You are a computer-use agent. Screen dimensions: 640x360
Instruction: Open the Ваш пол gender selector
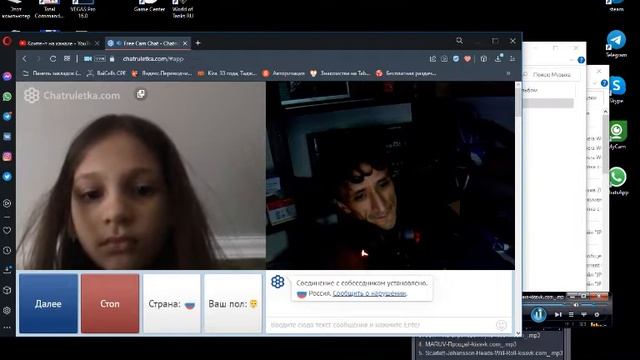(233, 304)
